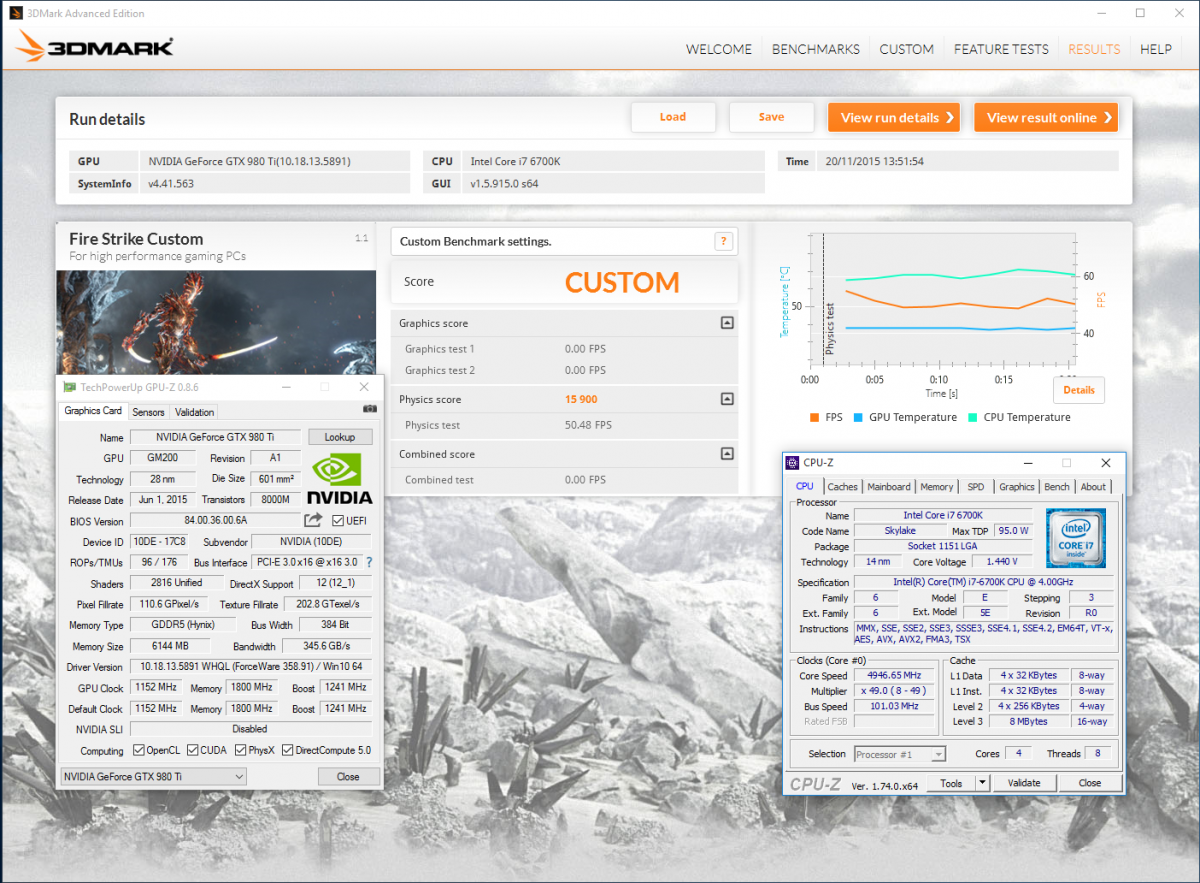Collapse the Graphics score section
The height and width of the screenshot is (883, 1200).
pos(727,323)
